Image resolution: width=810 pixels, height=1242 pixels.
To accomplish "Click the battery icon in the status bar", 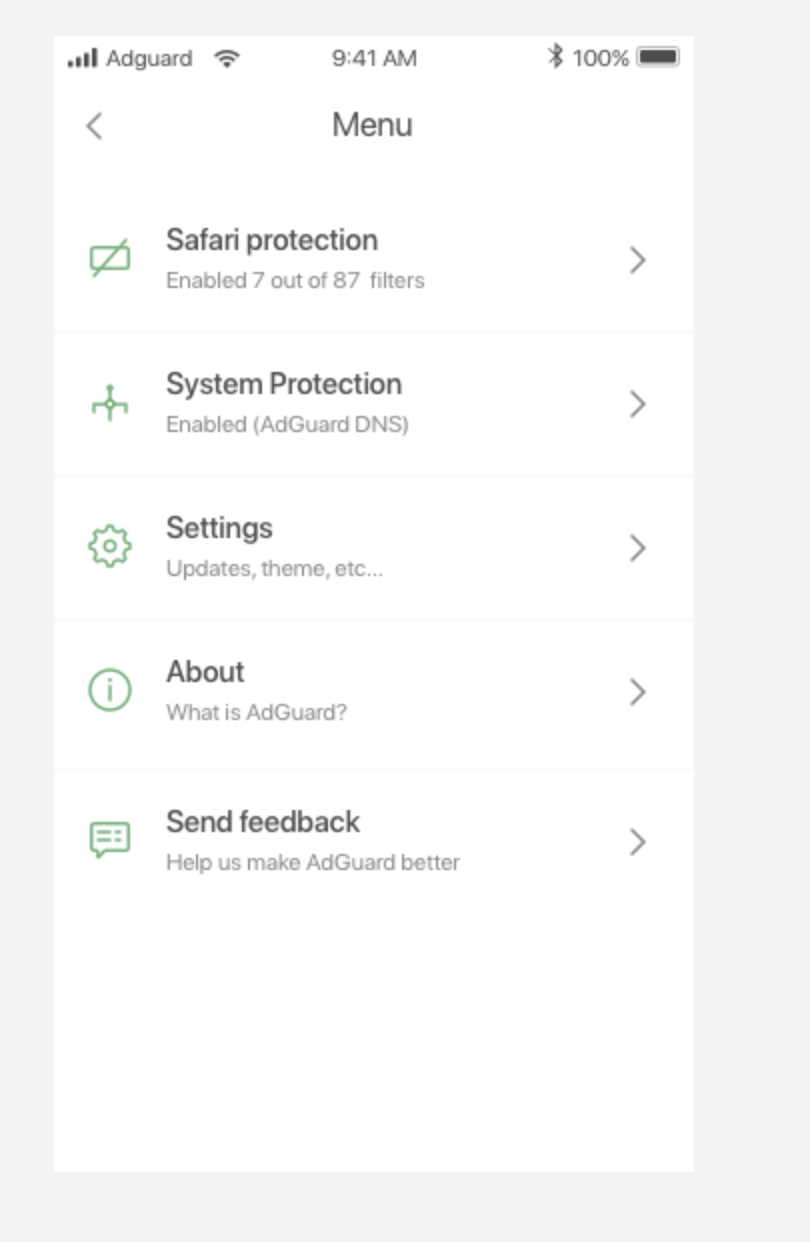I will [x=659, y=58].
